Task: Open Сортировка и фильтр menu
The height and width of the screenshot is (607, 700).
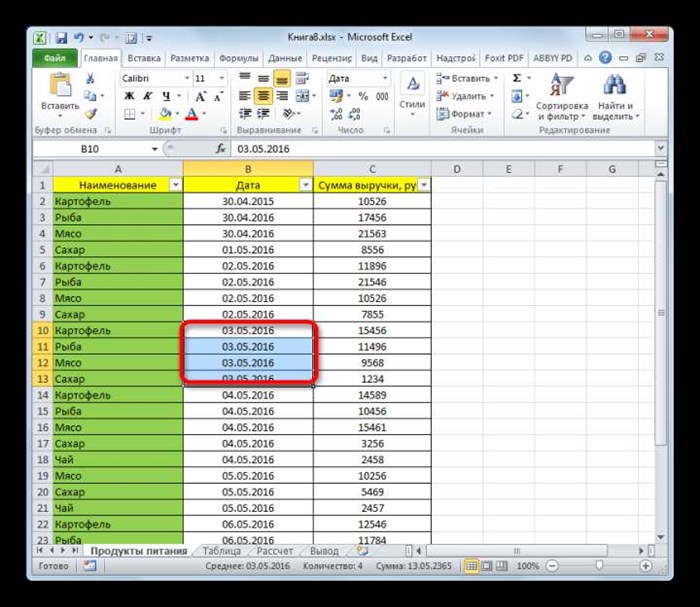Action: click(562, 97)
